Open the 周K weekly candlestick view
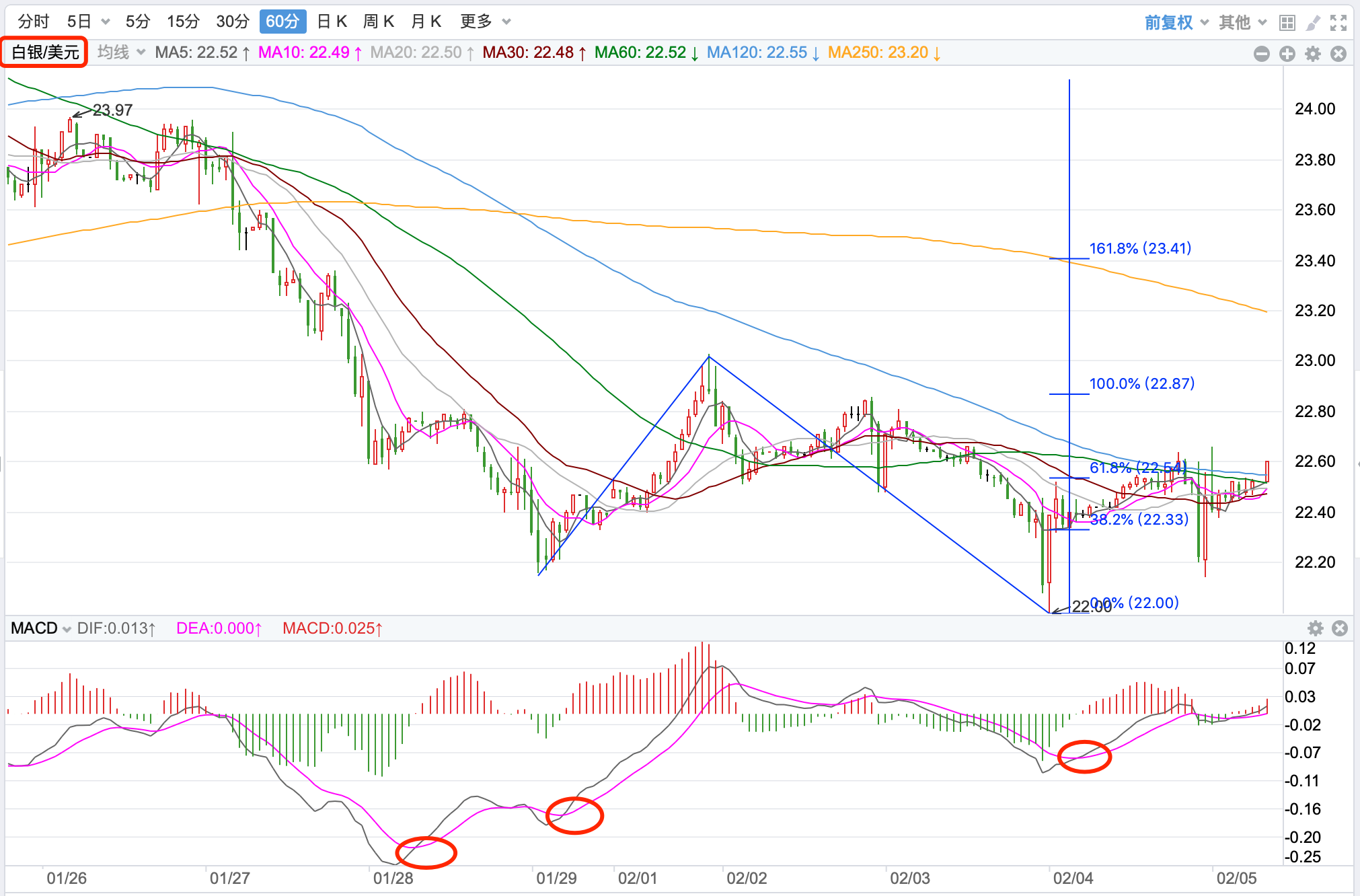Screen dimensions: 1360x896 pyautogui.click(x=379, y=22)
